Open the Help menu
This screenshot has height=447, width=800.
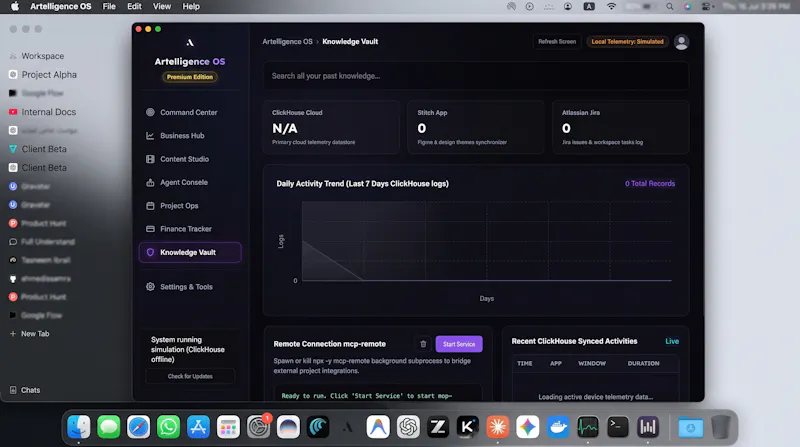pos(191,7)
